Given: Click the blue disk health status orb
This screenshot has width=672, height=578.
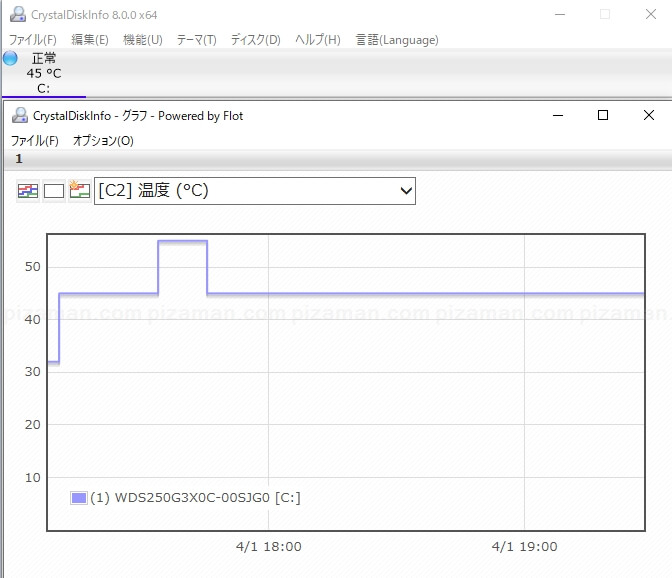Looking at the screenshot, I should click(x=10, y=59).
